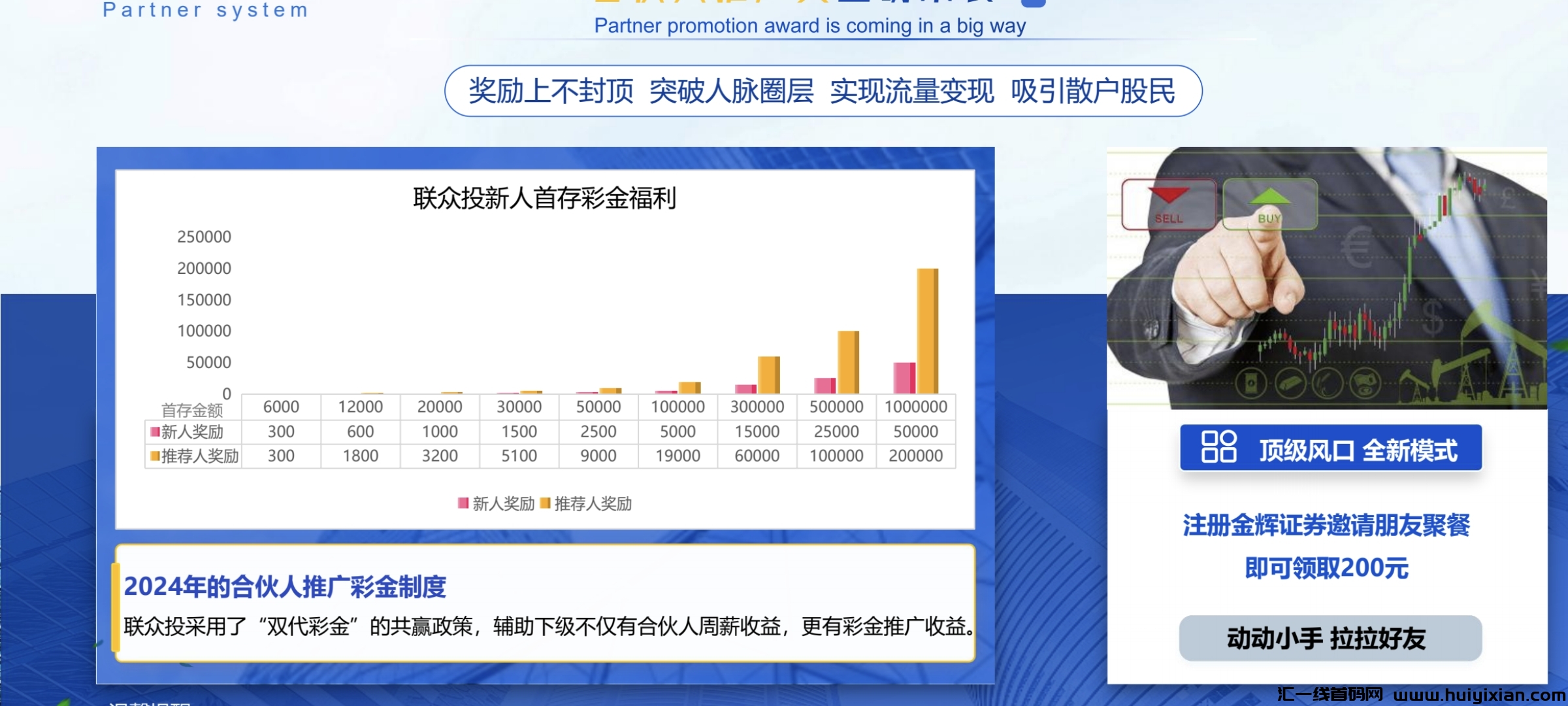Select the 1500 cell in 新人奖励 row
The width and height of the screenshot is (1568, 706).
(x=519, y=431)
